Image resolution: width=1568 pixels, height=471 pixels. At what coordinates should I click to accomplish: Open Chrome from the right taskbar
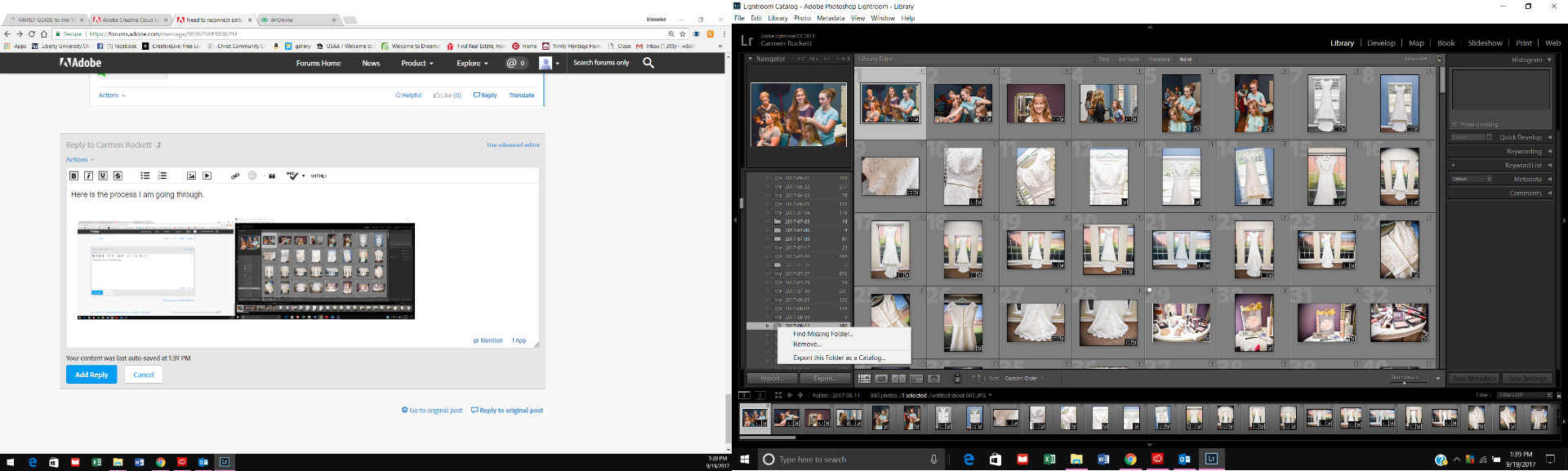click(1130, 460)
